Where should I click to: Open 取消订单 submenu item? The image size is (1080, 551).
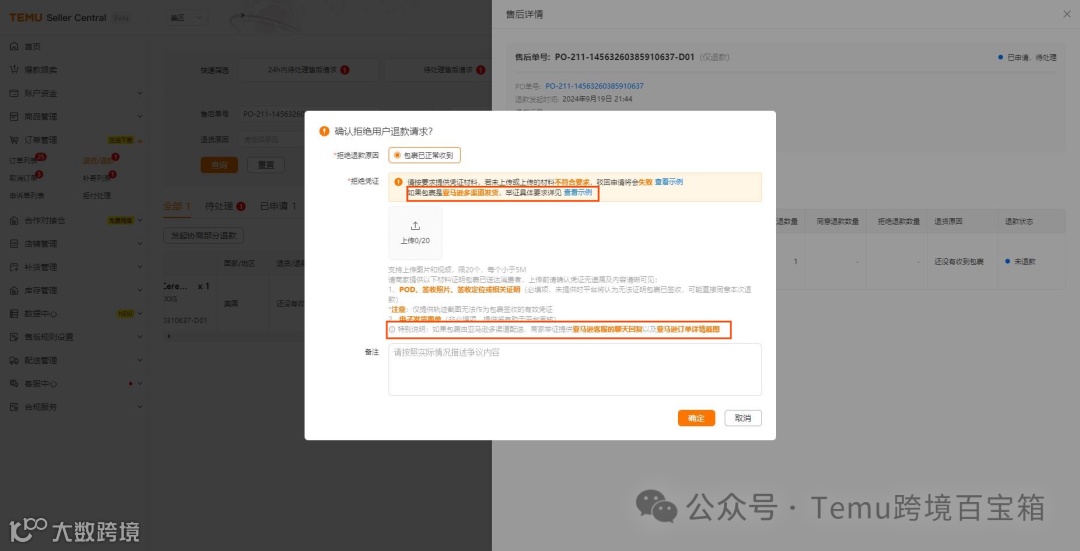[x=23, y=178]
